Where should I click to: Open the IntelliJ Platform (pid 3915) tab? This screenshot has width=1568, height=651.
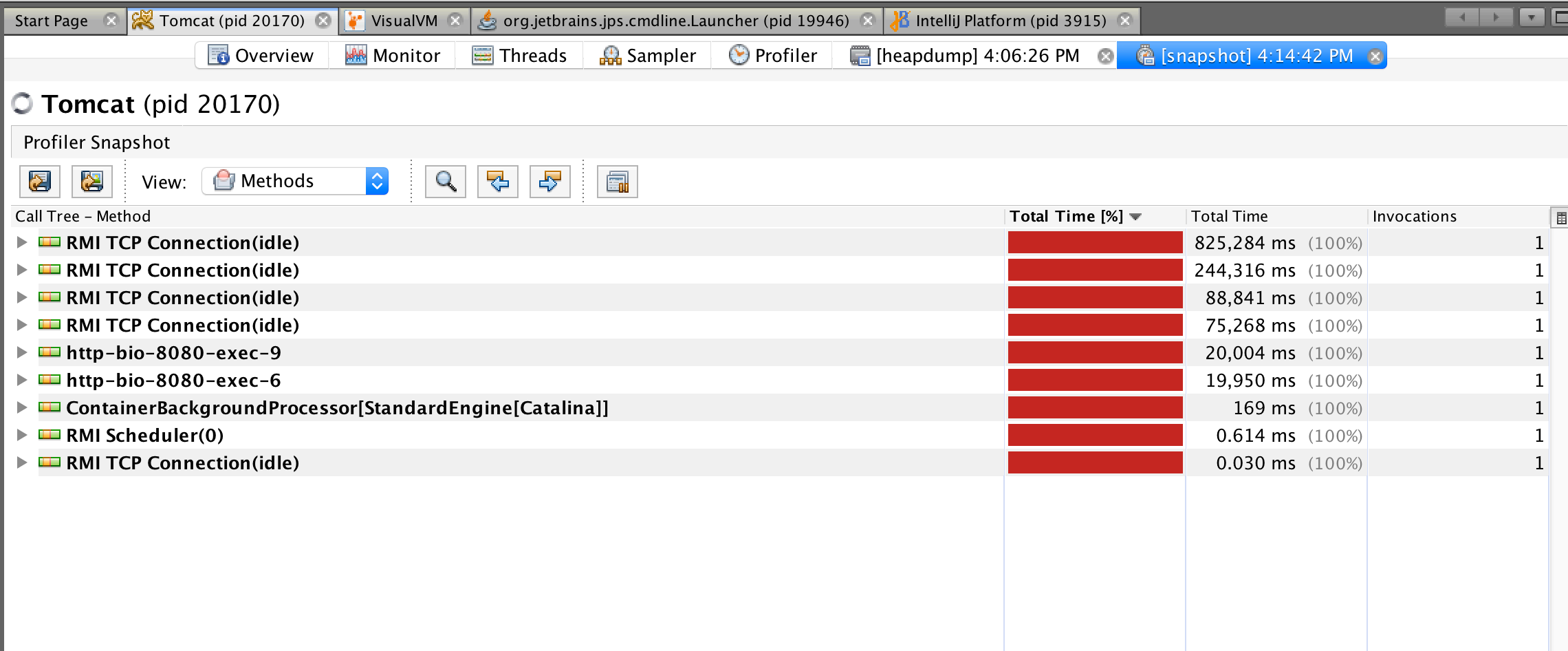pos(1011,21)
